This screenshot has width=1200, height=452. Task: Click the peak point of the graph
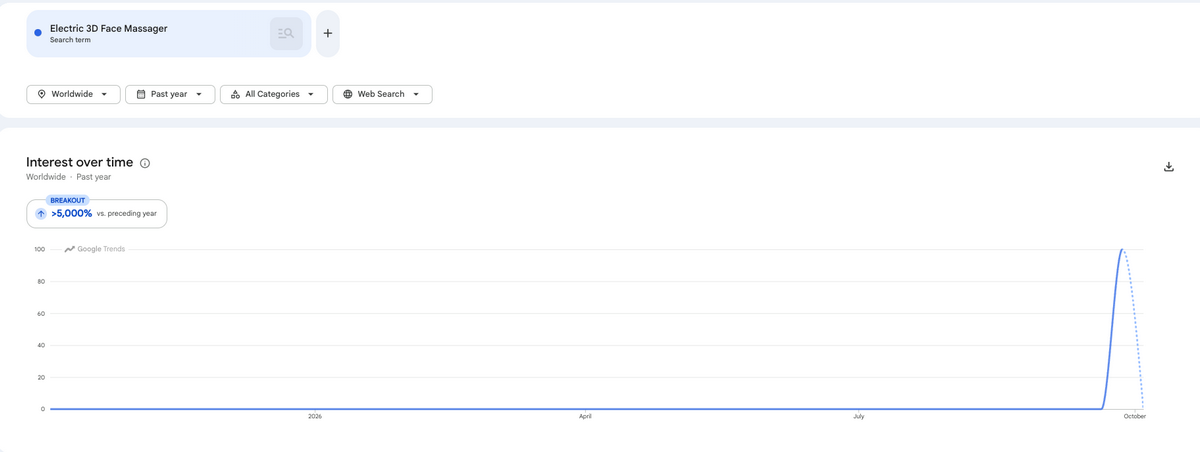pyautogui.click(x=1122, y=250)
